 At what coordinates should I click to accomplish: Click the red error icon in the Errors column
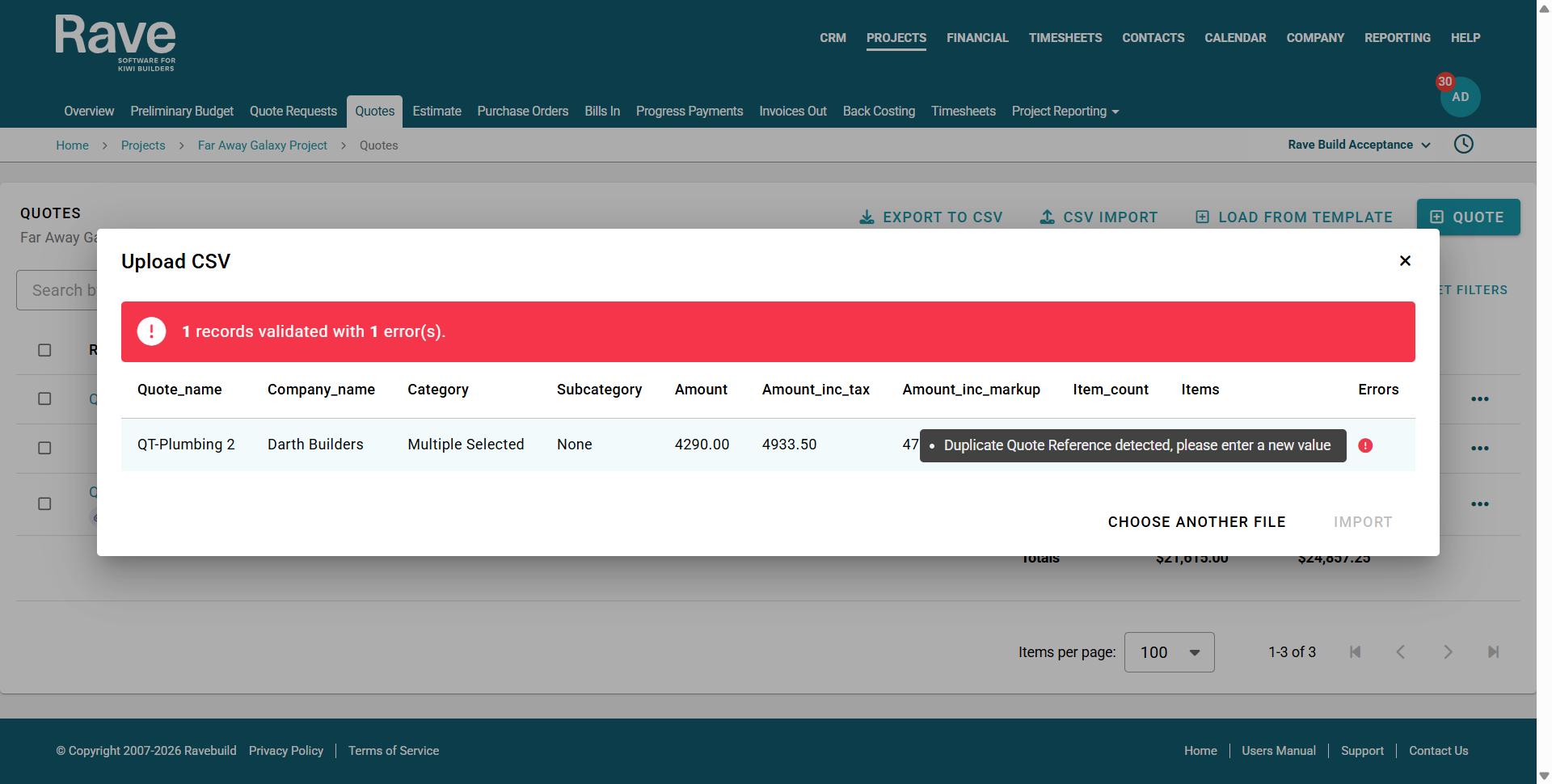(1365, 445)
